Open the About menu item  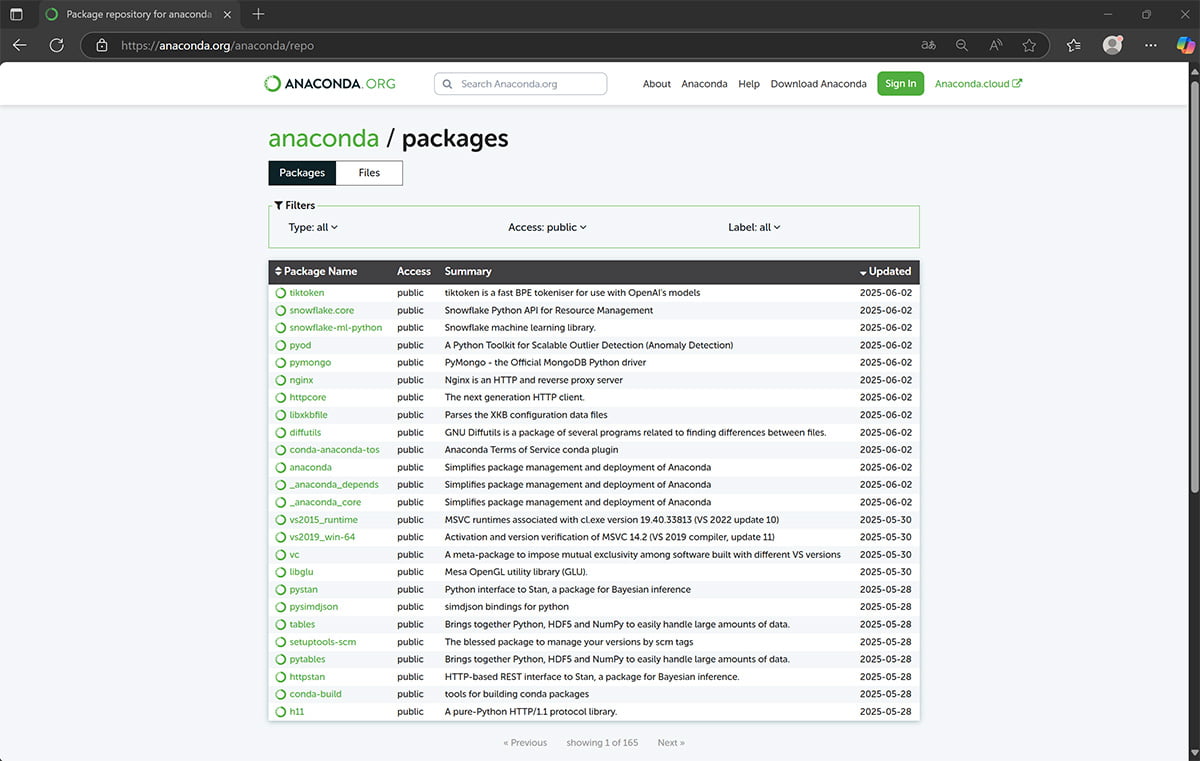coord(657,84)
